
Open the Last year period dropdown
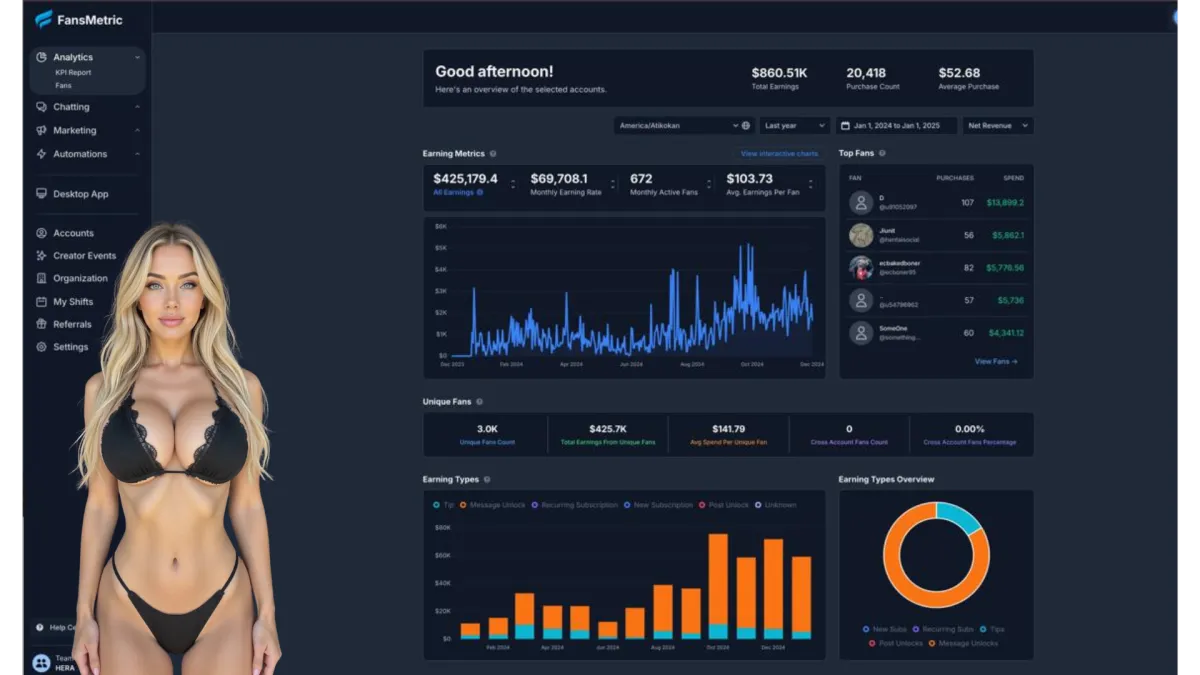pos(795,126)
